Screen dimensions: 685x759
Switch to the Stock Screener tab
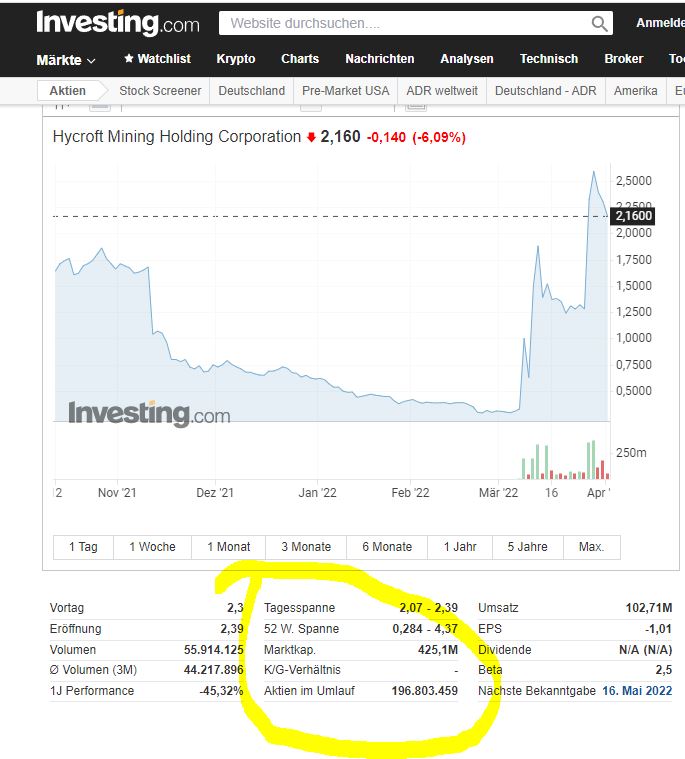click(160, 91)
